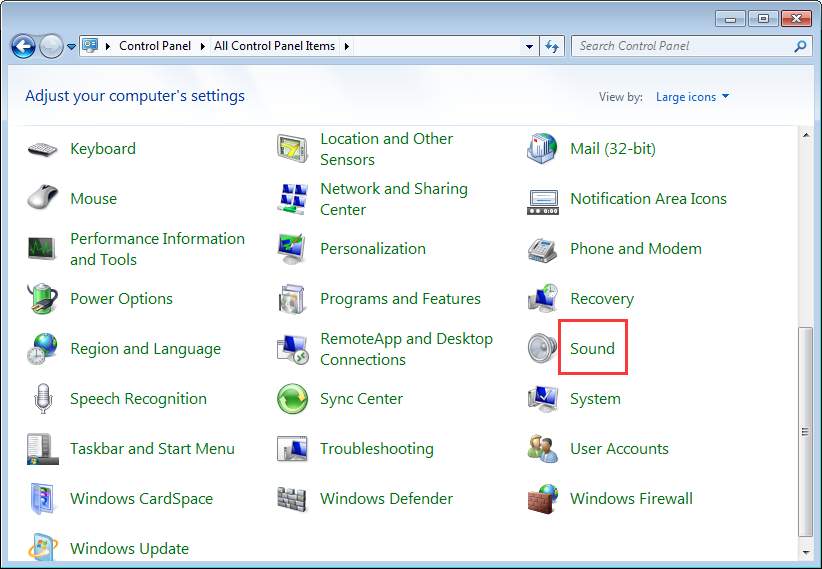Click the Control Panel breadcrumb
Screen dimensions: 822x569
click(x=155, y=46)
